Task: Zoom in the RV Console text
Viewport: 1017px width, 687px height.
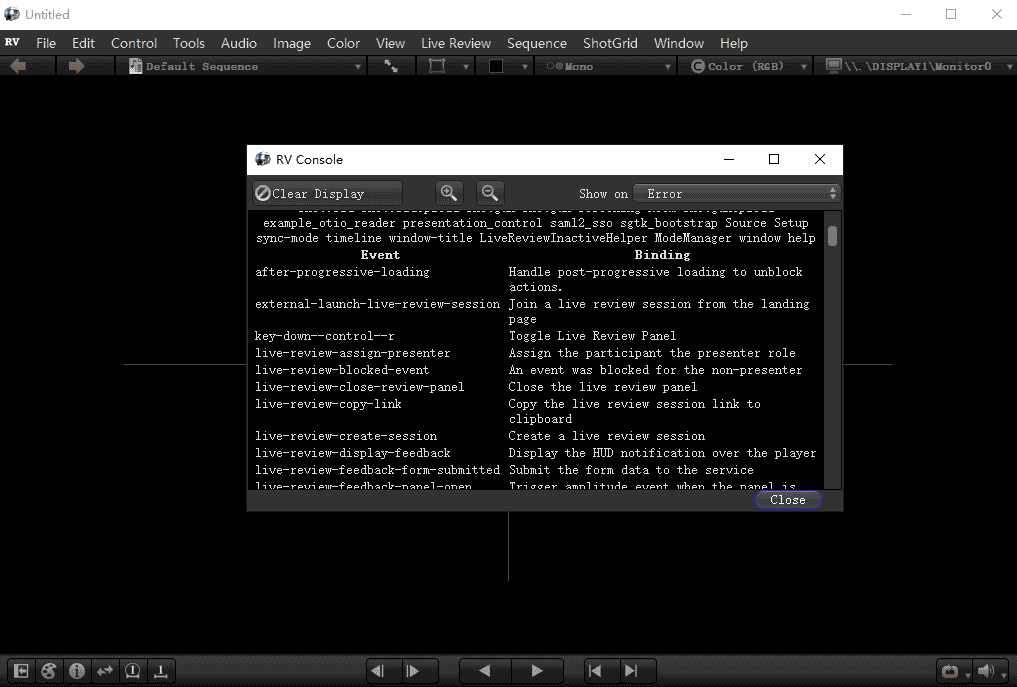Action: coord(449,193)
